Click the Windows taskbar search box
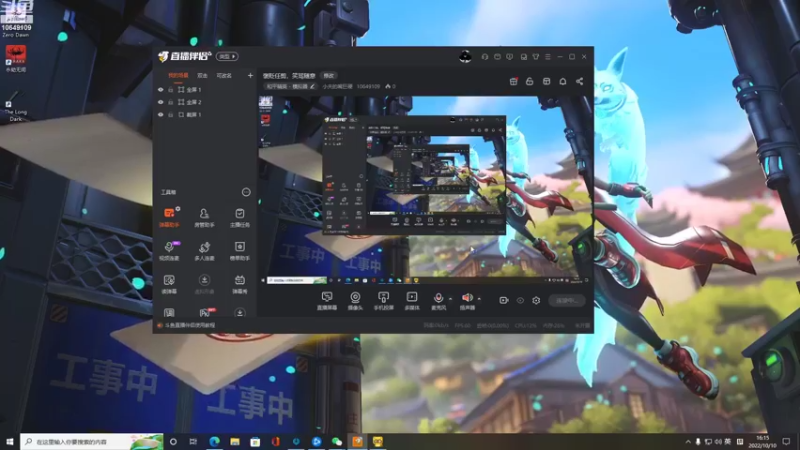Viewport: 800px width, 450px height. point(92,441)
